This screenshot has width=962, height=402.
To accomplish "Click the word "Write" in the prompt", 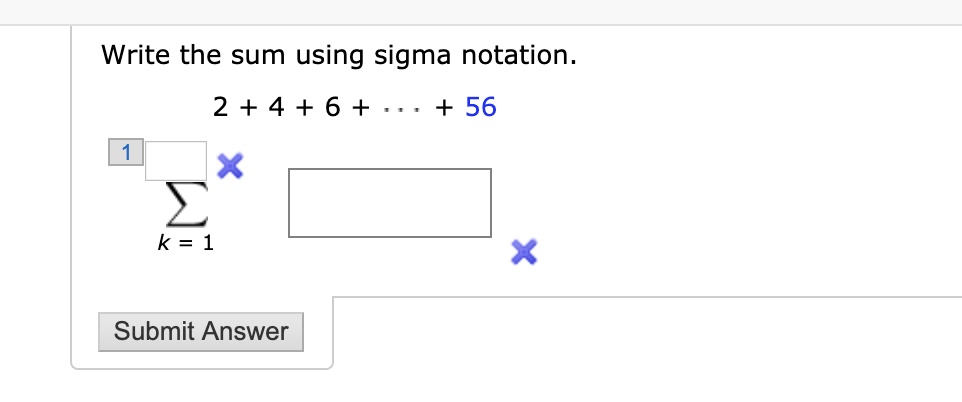I will [136, 55].
